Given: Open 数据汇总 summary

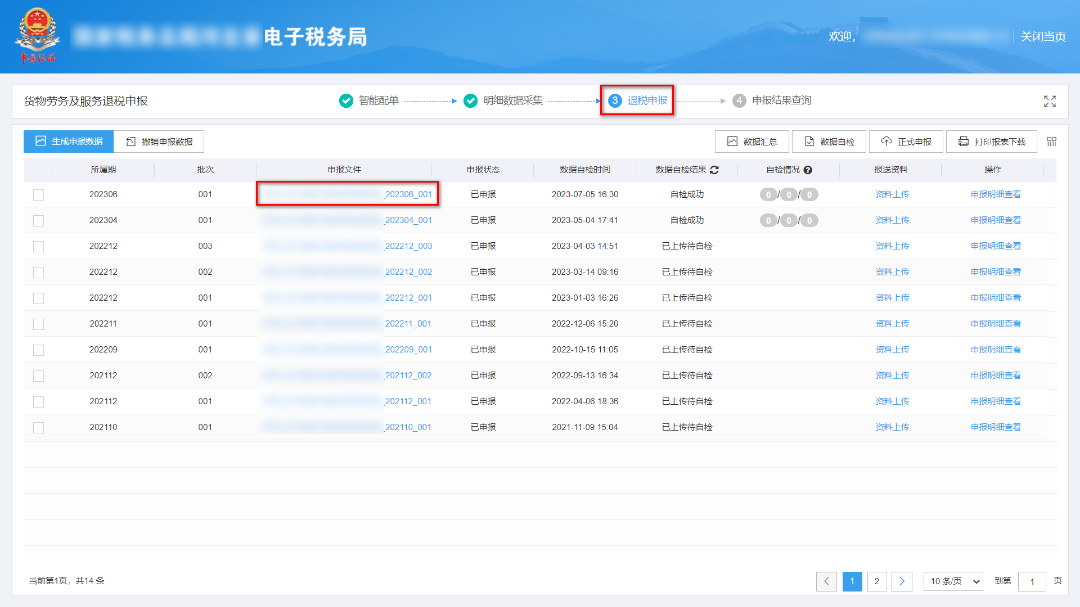Looking at the screenshot, I should [x=752, y=141].
